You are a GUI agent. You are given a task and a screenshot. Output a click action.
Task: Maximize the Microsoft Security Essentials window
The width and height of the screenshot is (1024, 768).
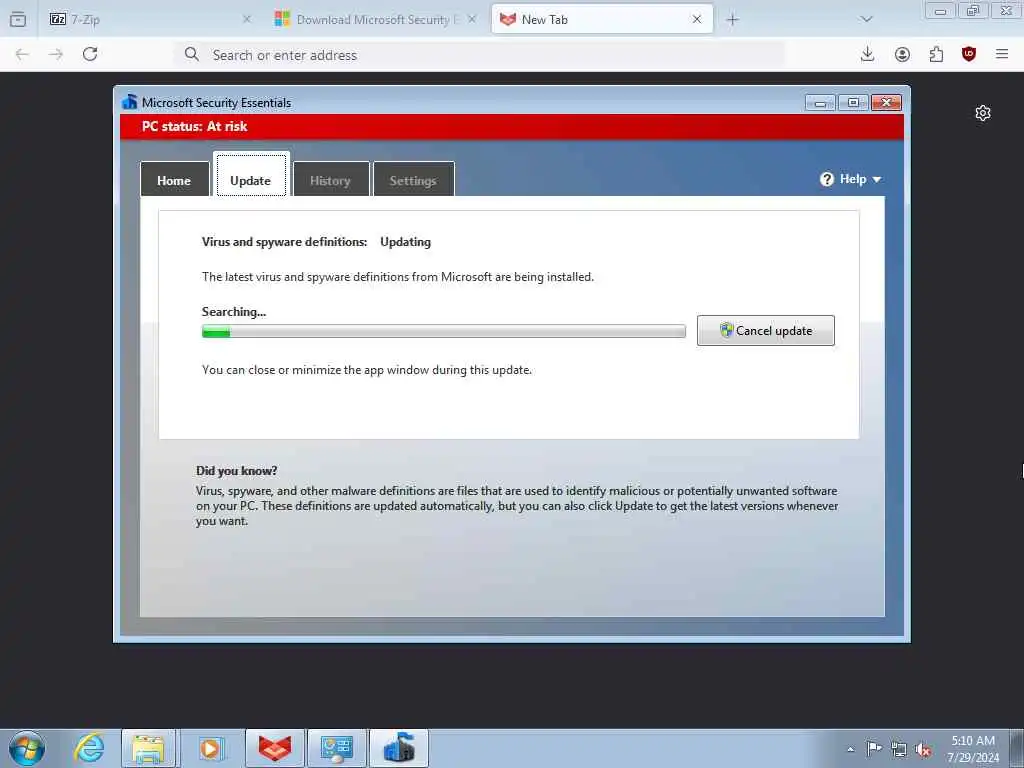click(853, 103)
